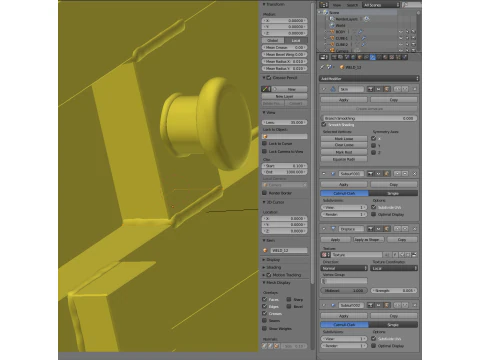The height and width of the screenshot is (360, 480).
Task: Toggle render visibility of the Displace modifier
Action: 370,229
